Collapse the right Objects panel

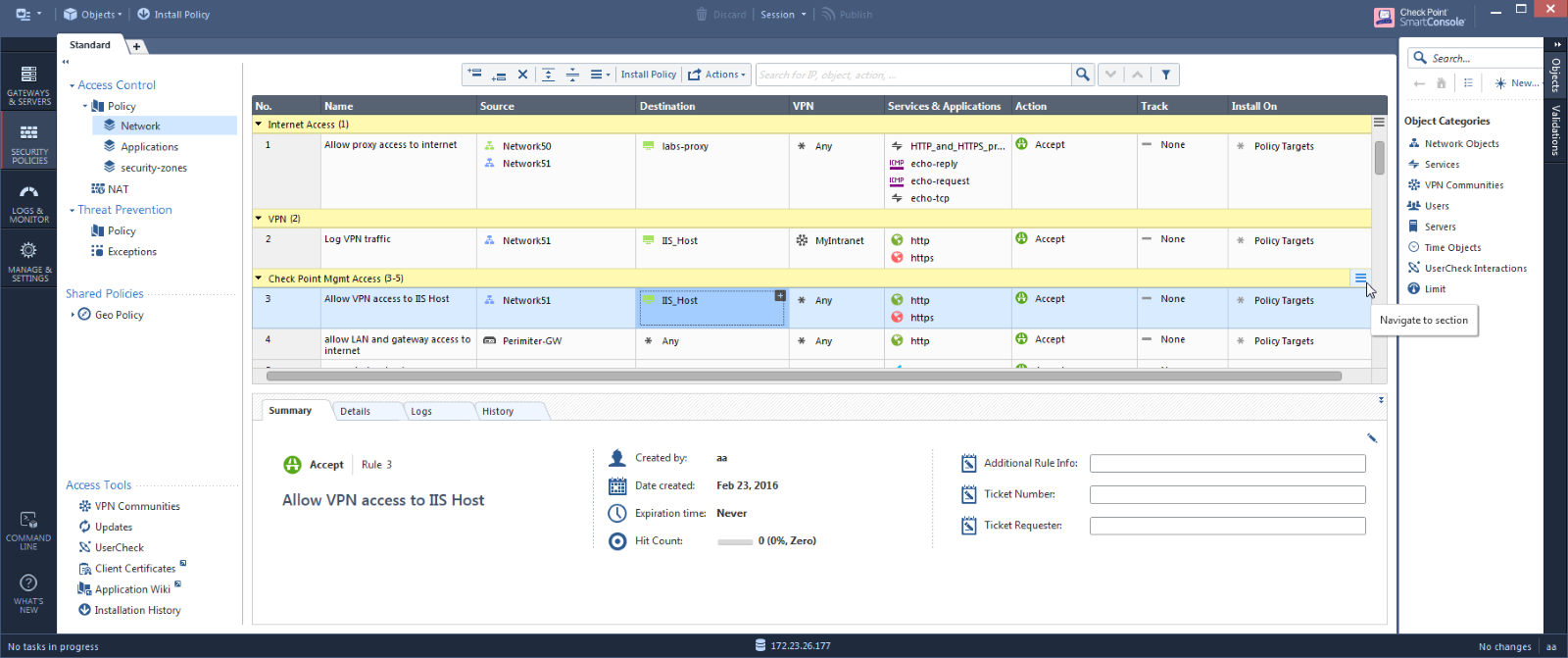pos(1556,45)
